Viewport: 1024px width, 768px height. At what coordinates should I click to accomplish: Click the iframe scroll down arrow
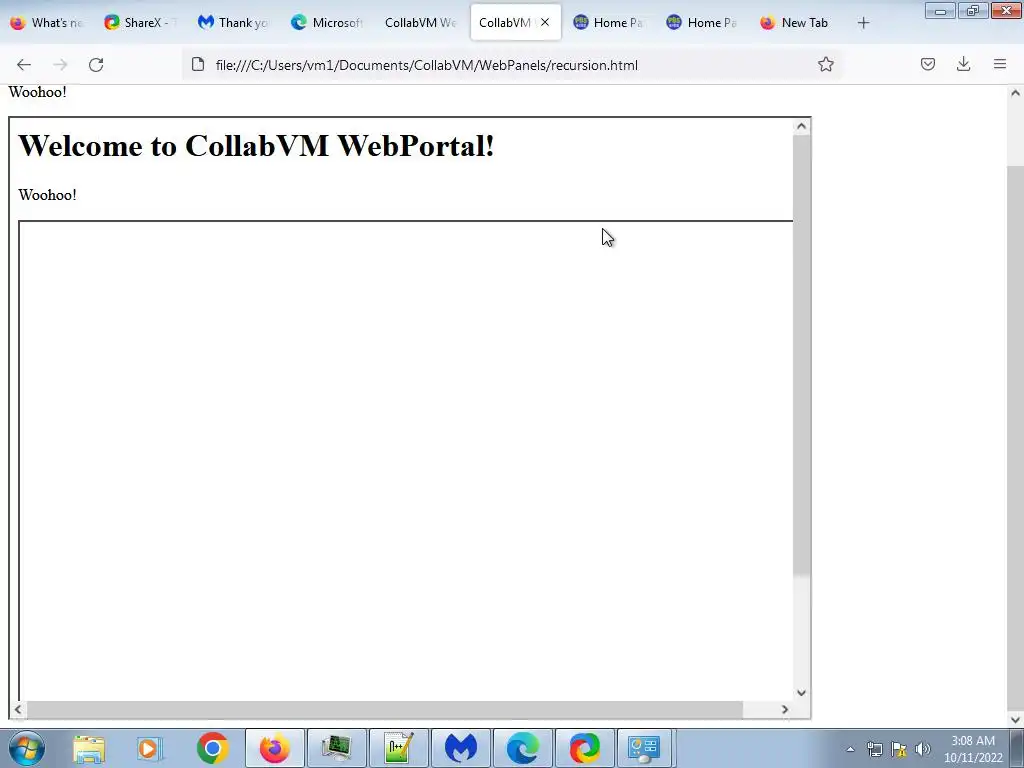click(802, 693)
